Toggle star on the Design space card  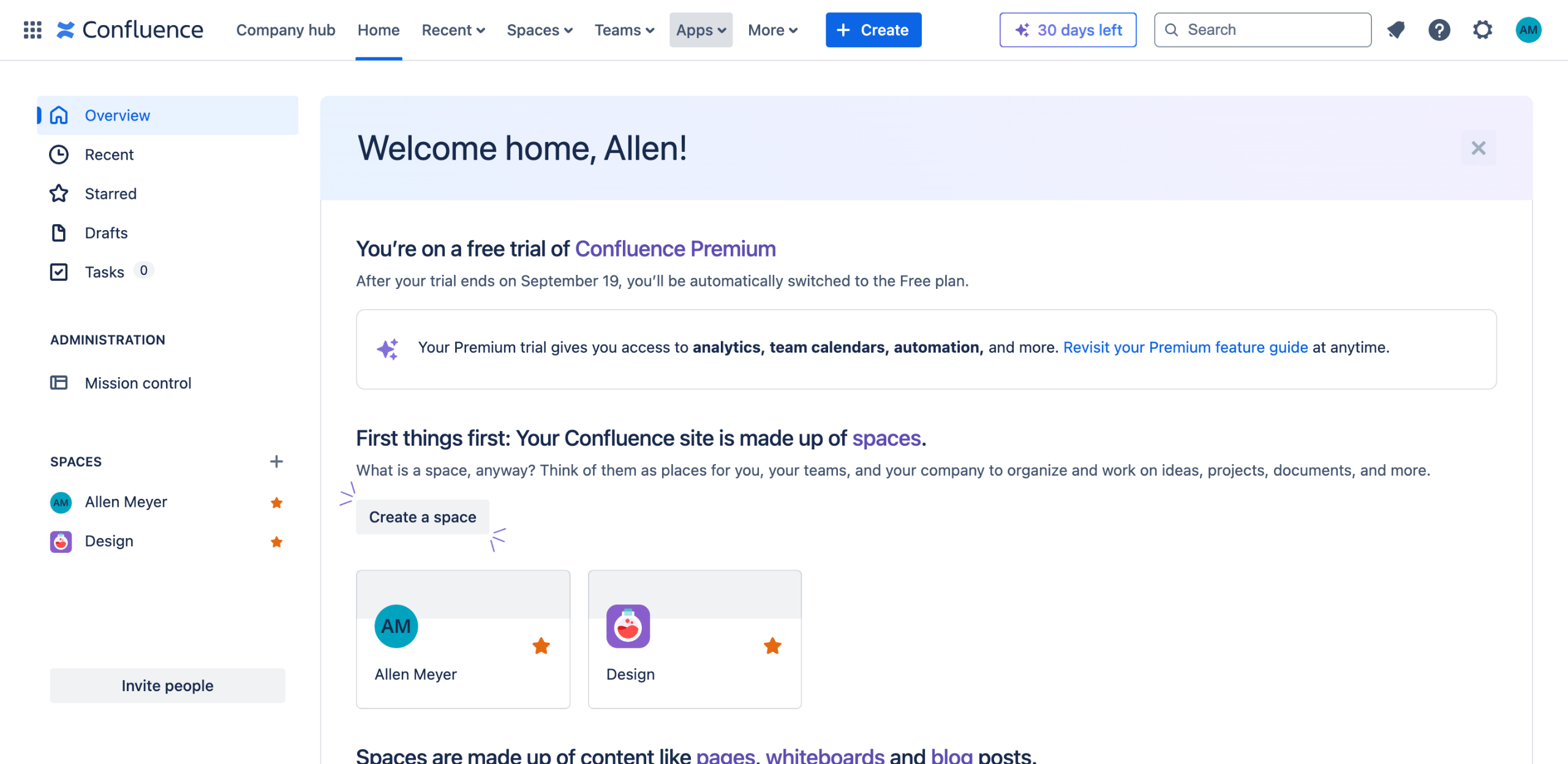pos(772,646)
